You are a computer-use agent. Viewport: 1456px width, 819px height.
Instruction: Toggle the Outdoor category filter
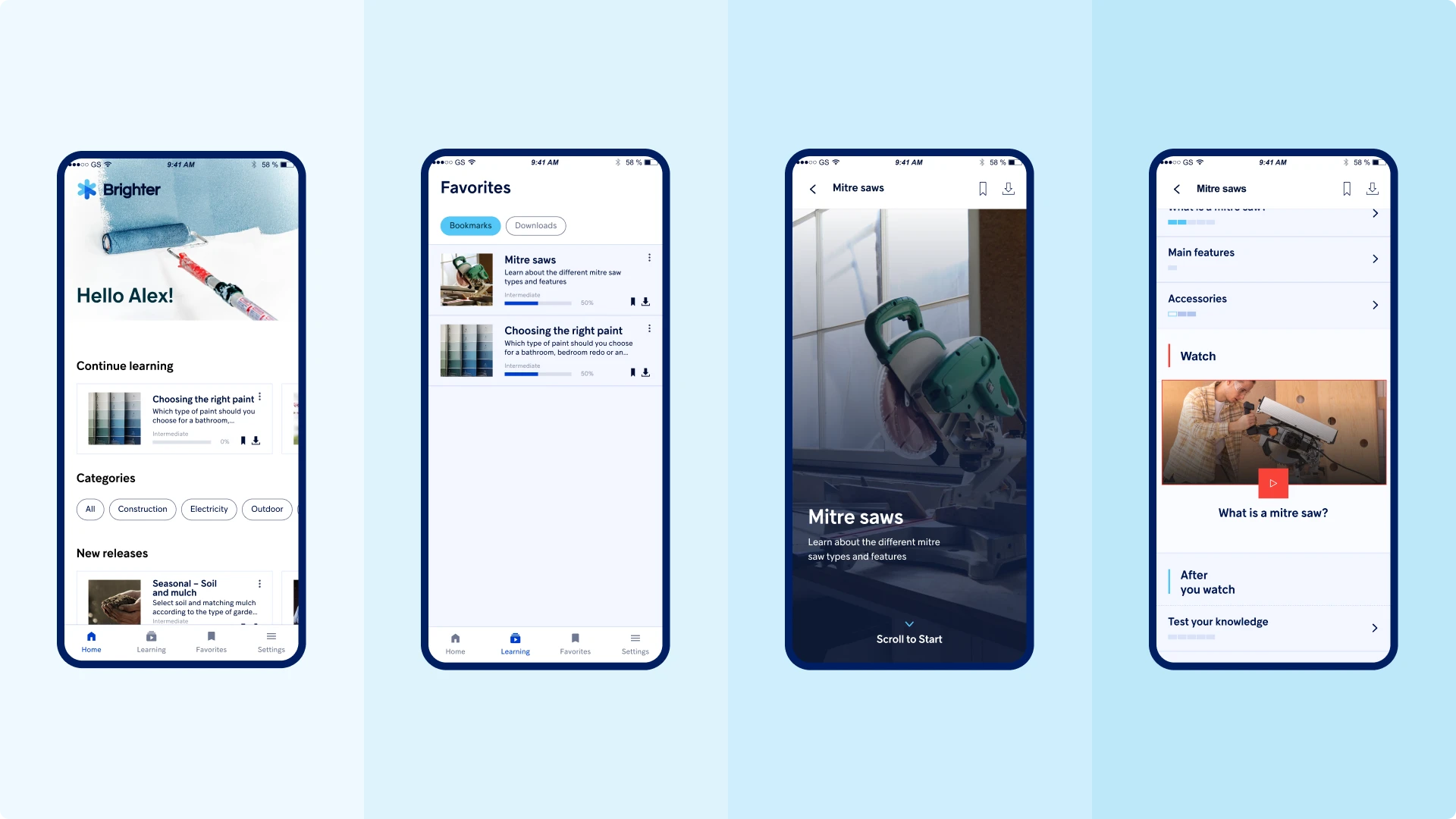[x=265, y=508]
